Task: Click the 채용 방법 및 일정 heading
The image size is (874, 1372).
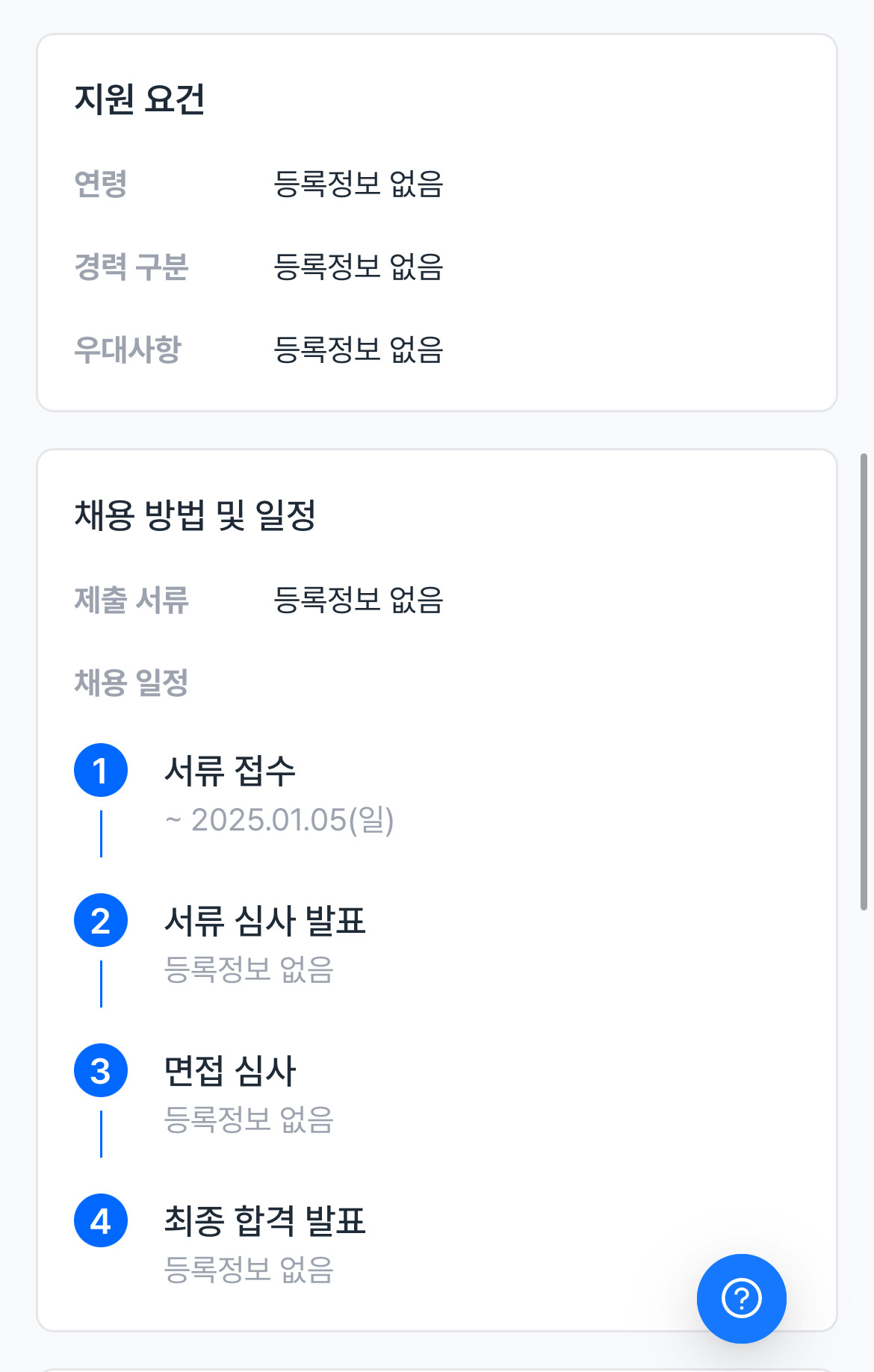Action: [195, 515]
